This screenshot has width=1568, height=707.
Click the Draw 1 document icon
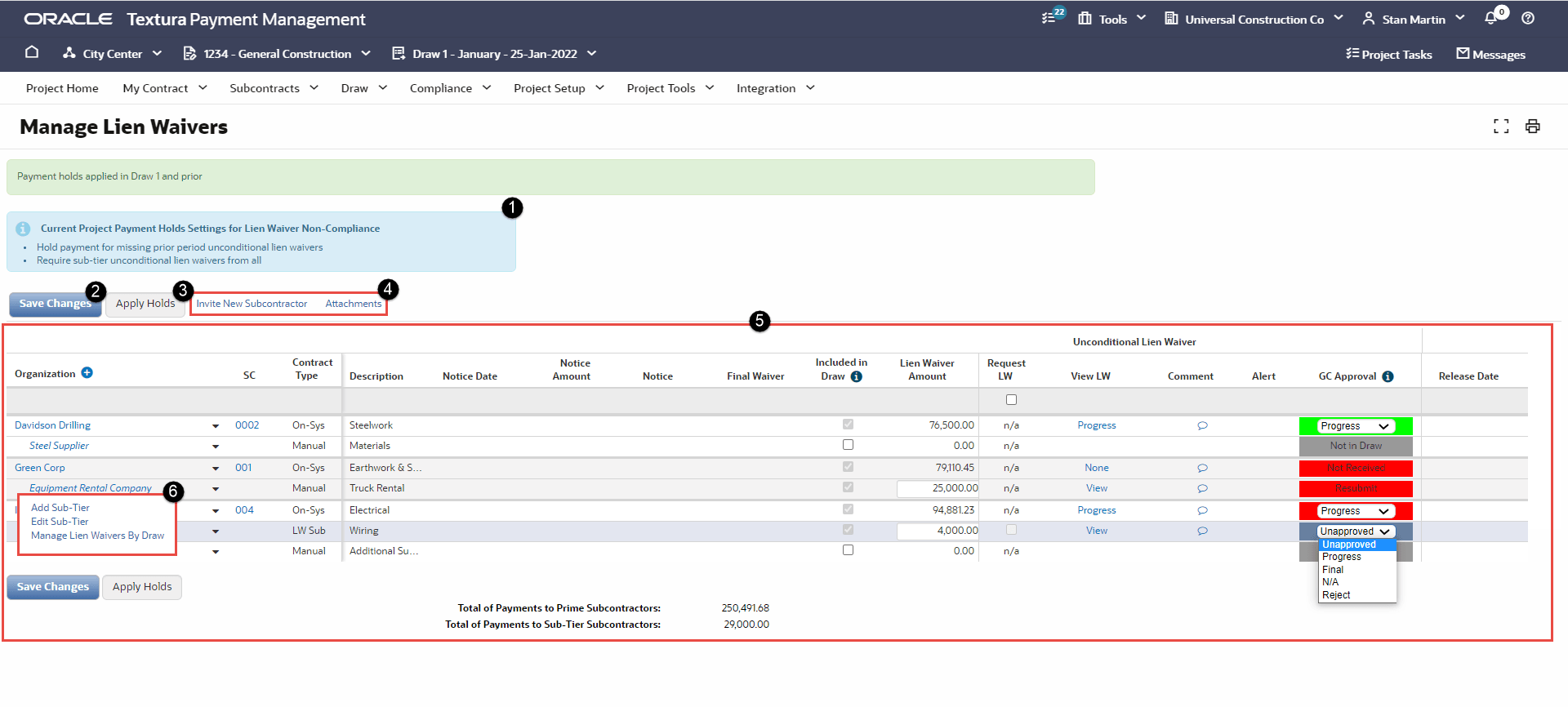pyautogui.click(x=399, y=53)
